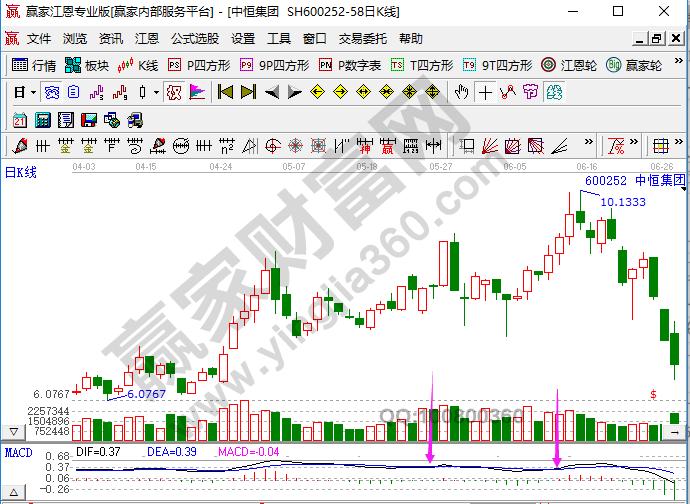Switch to K线 candlestick chart

click(x=138, y=66)
